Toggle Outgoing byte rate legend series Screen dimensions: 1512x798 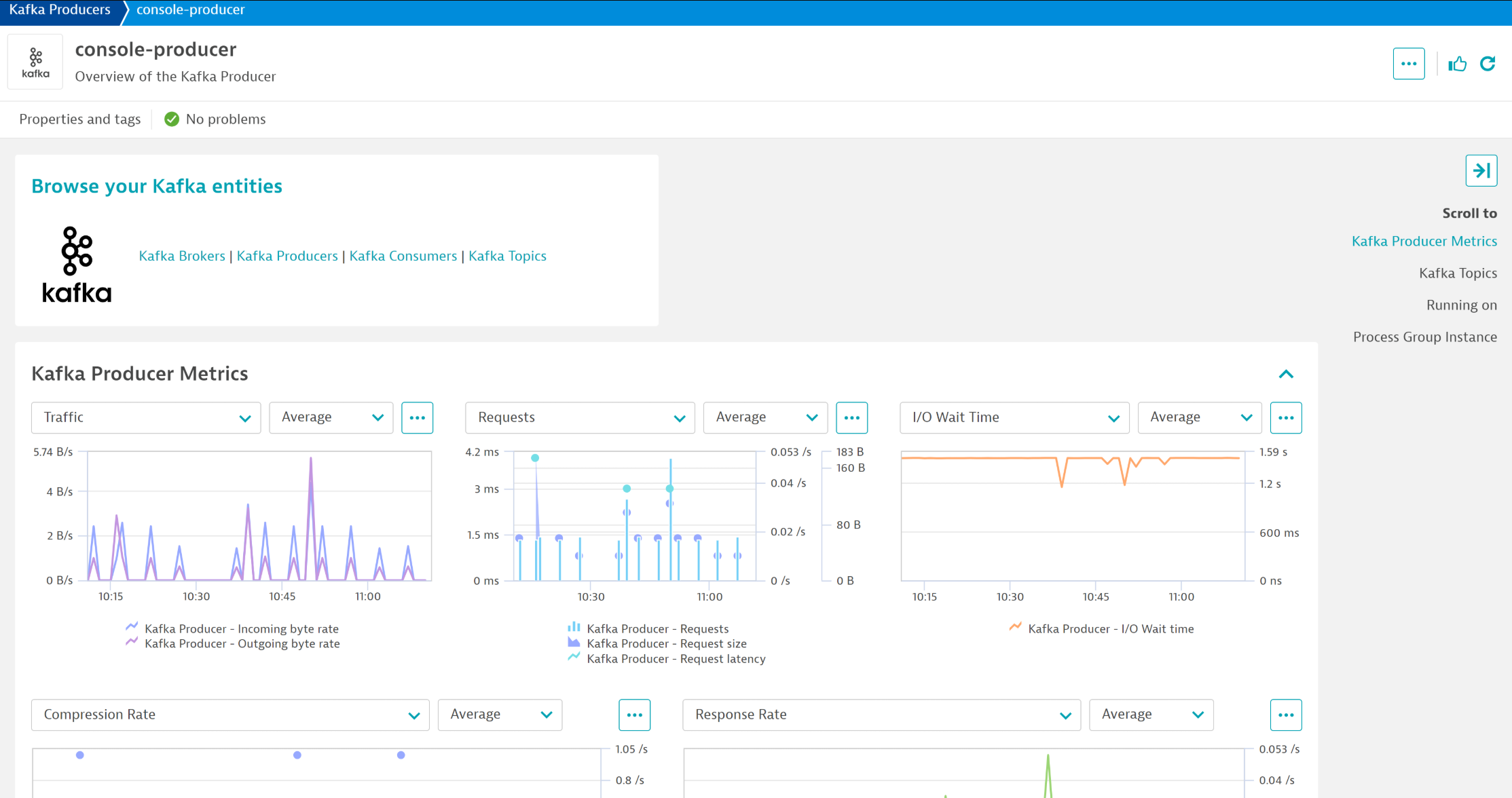(x=241, y=644)
